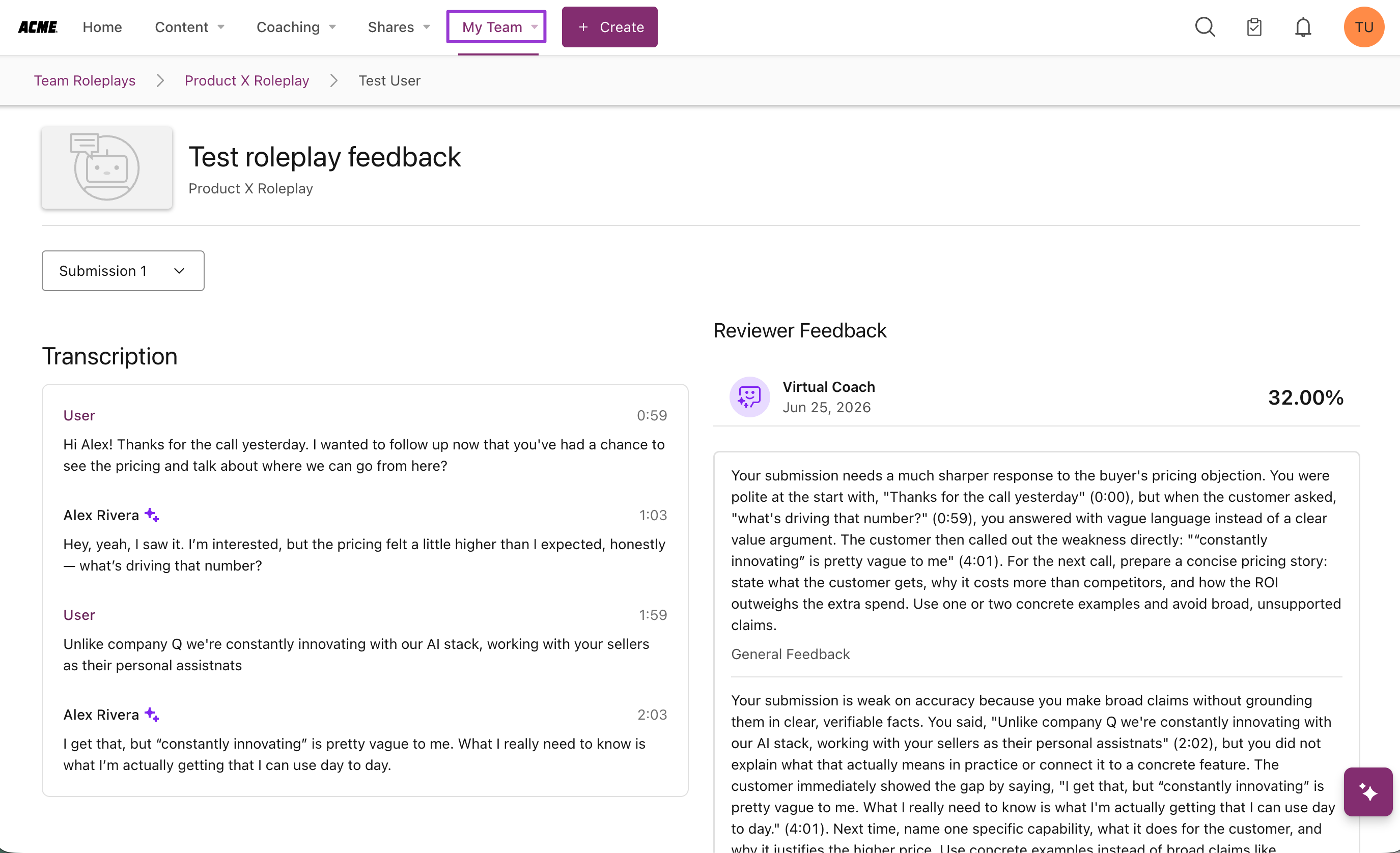Click sparkle icon beside Alex Rivera at 2:03
The height and width of the screenshot is (853, 1400).
[152, 715]
